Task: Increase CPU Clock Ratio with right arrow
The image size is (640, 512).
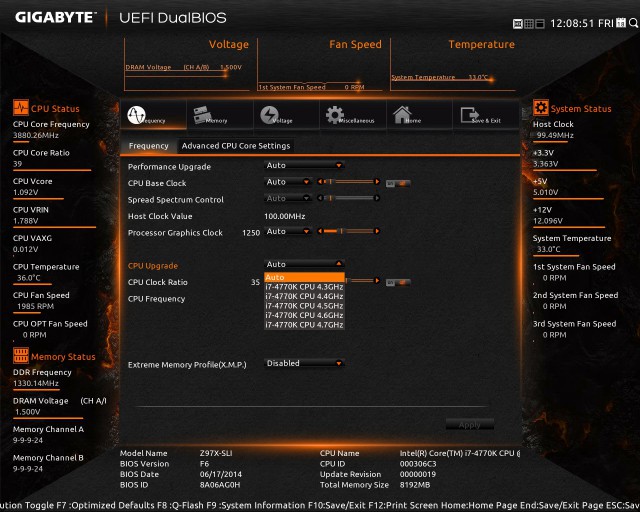Action: [377, 280]
